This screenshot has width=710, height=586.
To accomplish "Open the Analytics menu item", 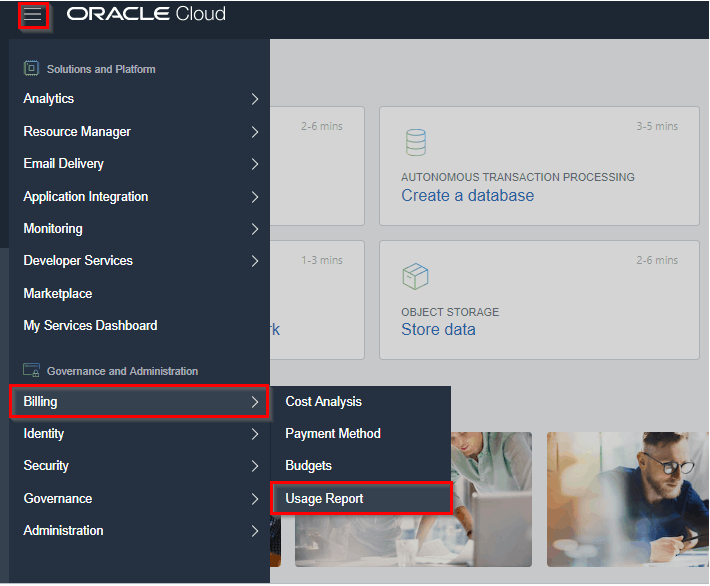I will 139,99.
